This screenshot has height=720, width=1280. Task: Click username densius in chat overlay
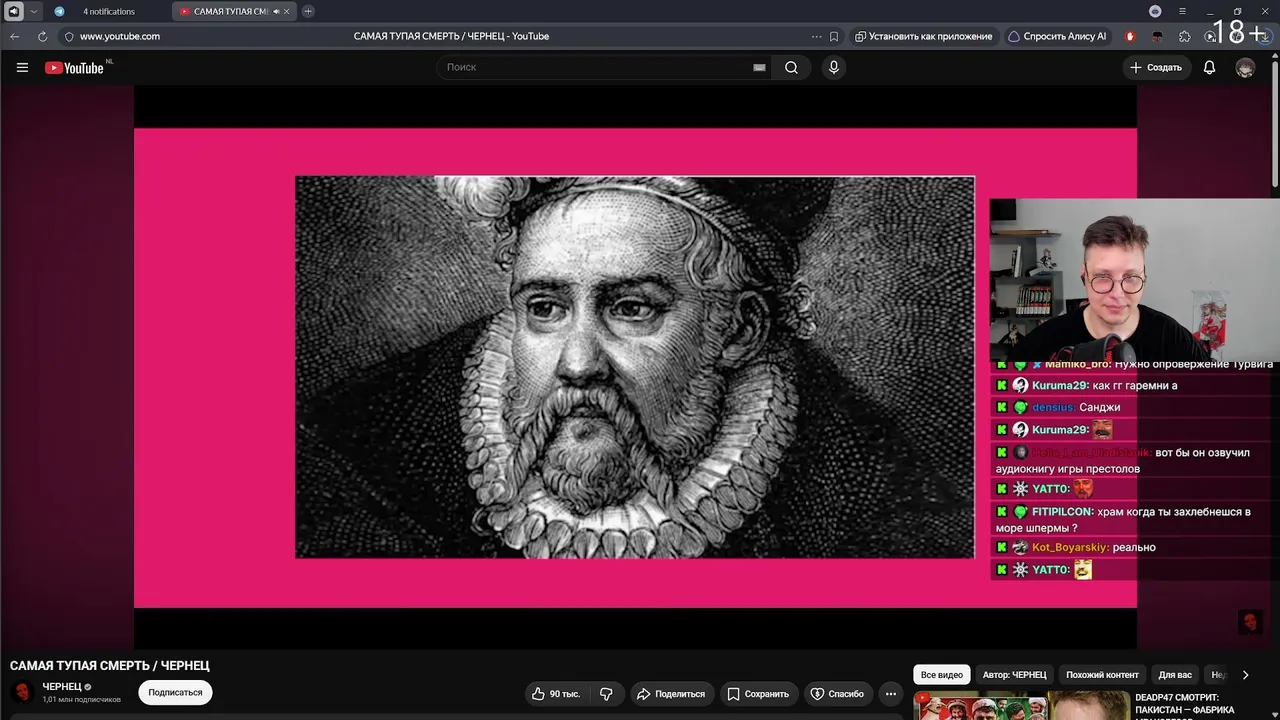(1054, 407)
